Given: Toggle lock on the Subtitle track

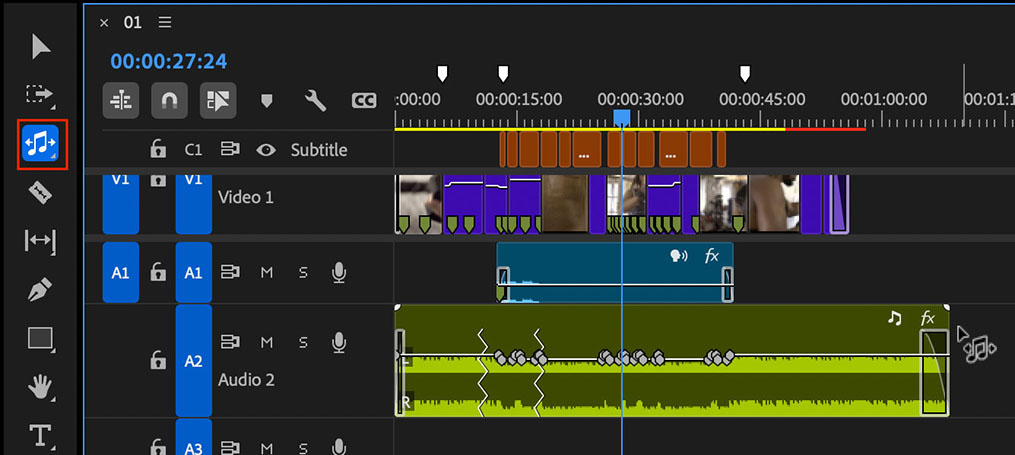Looking at the screenshot, I should pyautogui.click(x=157, y=150).
